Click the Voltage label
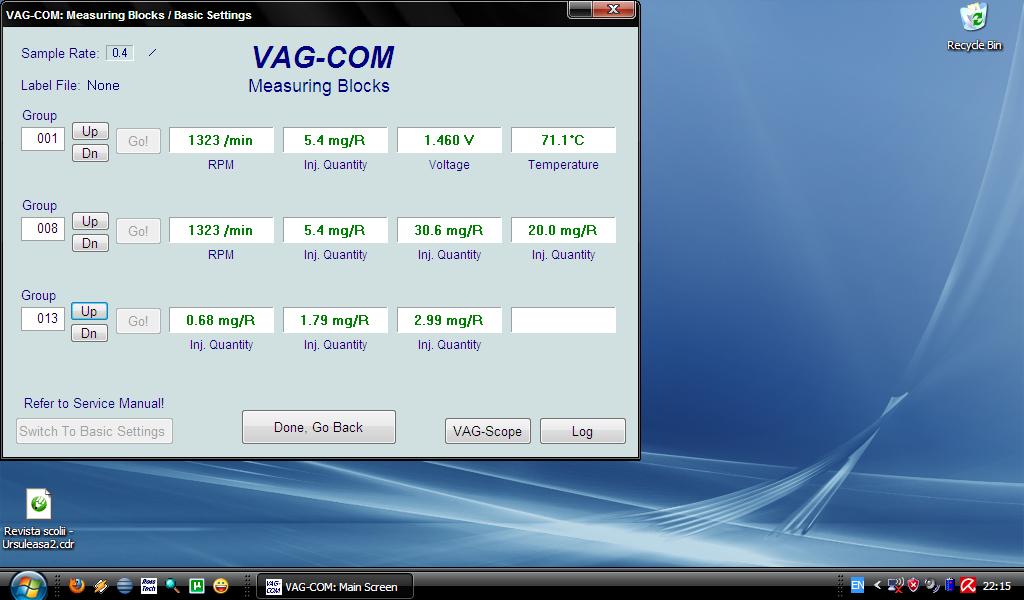Image resolution: width=1024 pixels, height=600 pixels. (x=449, y=165)
